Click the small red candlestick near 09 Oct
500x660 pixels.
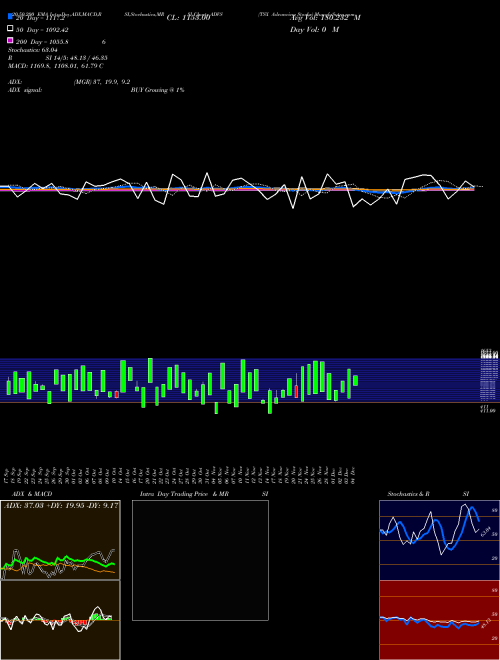[117, 394]
